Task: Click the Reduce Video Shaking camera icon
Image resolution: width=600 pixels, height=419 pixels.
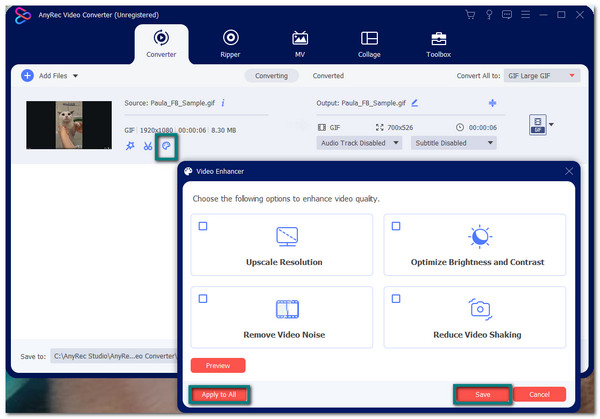Action: pos(480,309)
